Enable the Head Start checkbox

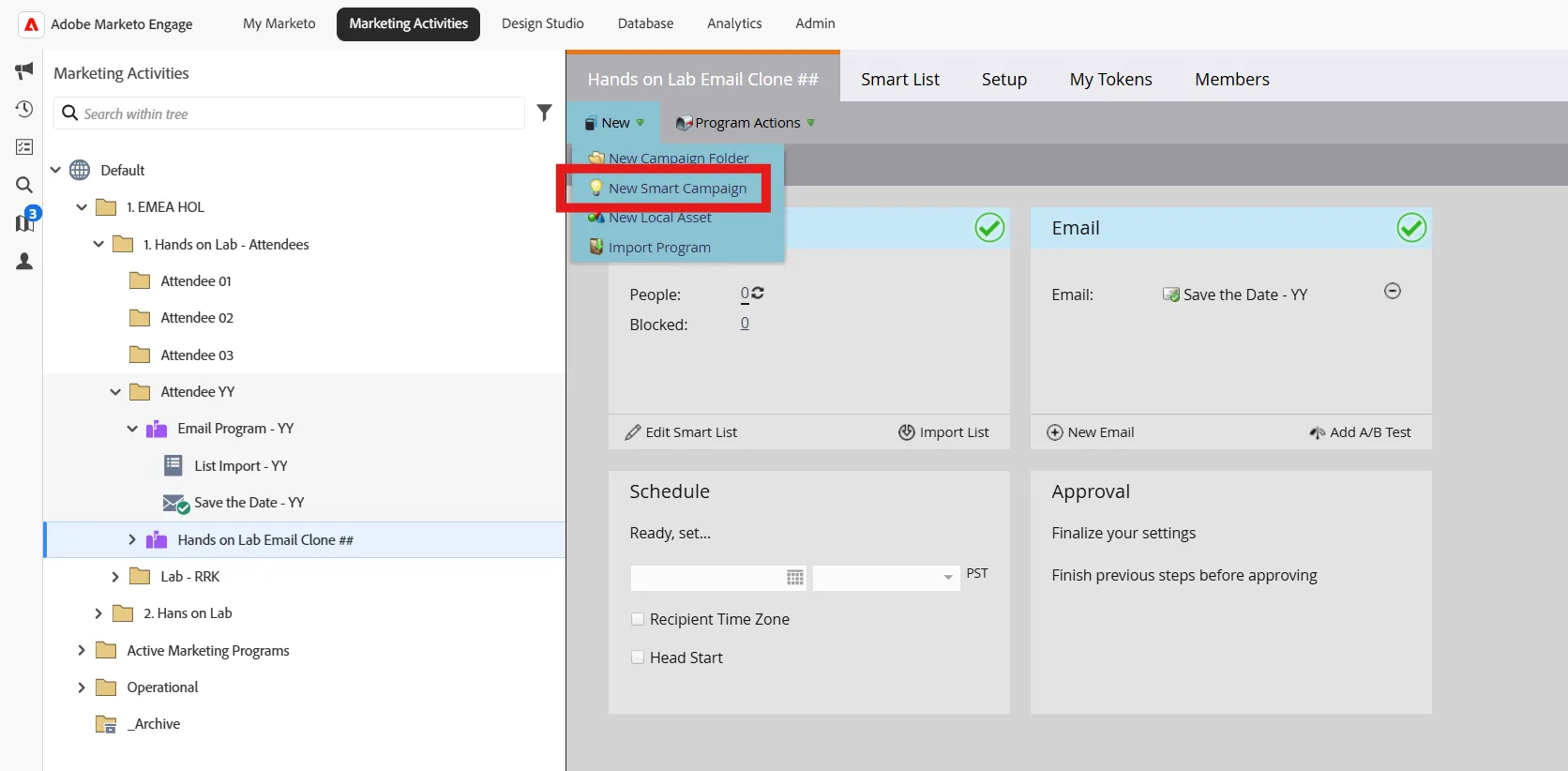click(x=638, y=658)
